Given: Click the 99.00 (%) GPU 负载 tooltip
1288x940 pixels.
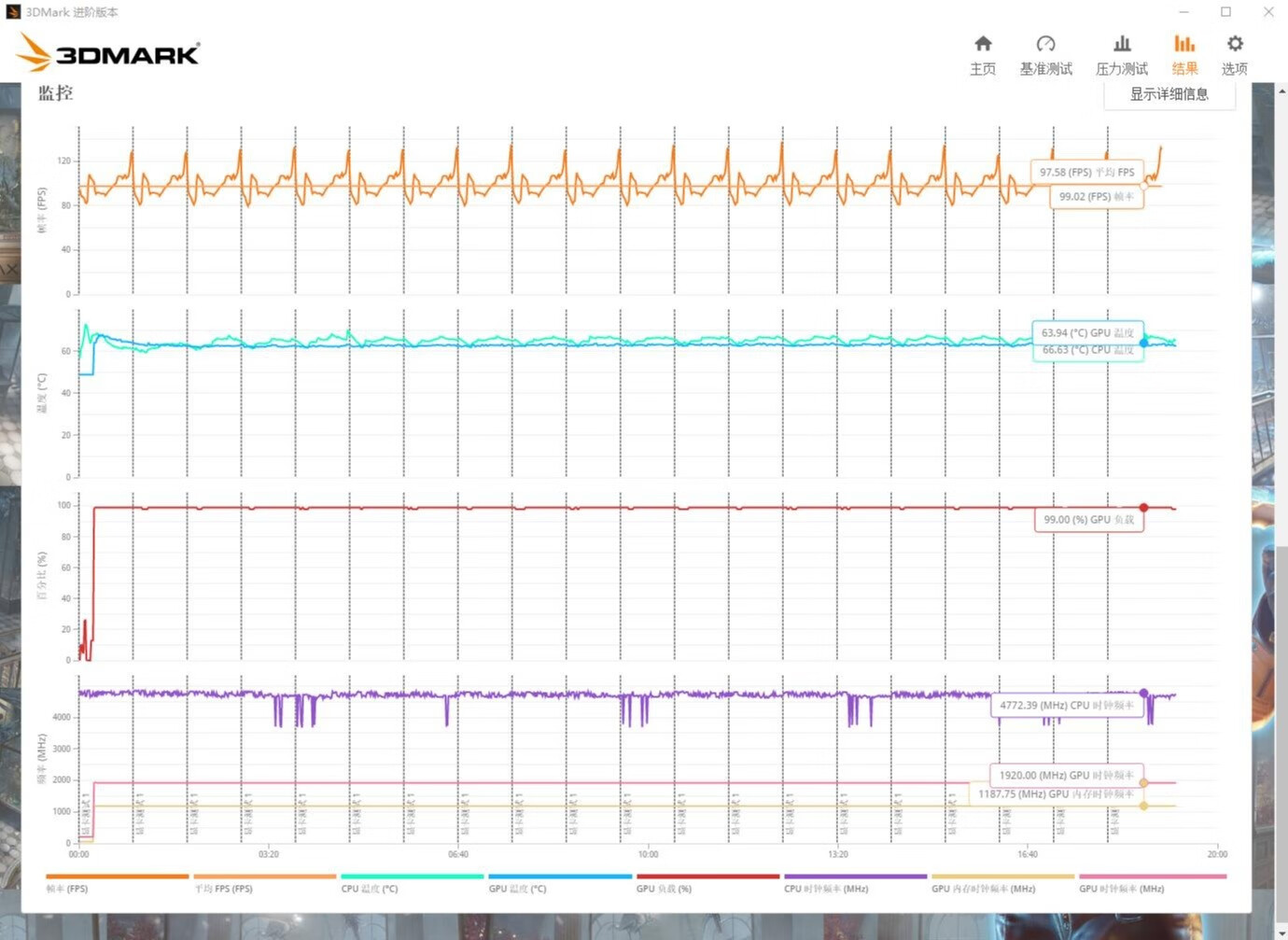Looking at the screenshot, I should coord(1089,519).
